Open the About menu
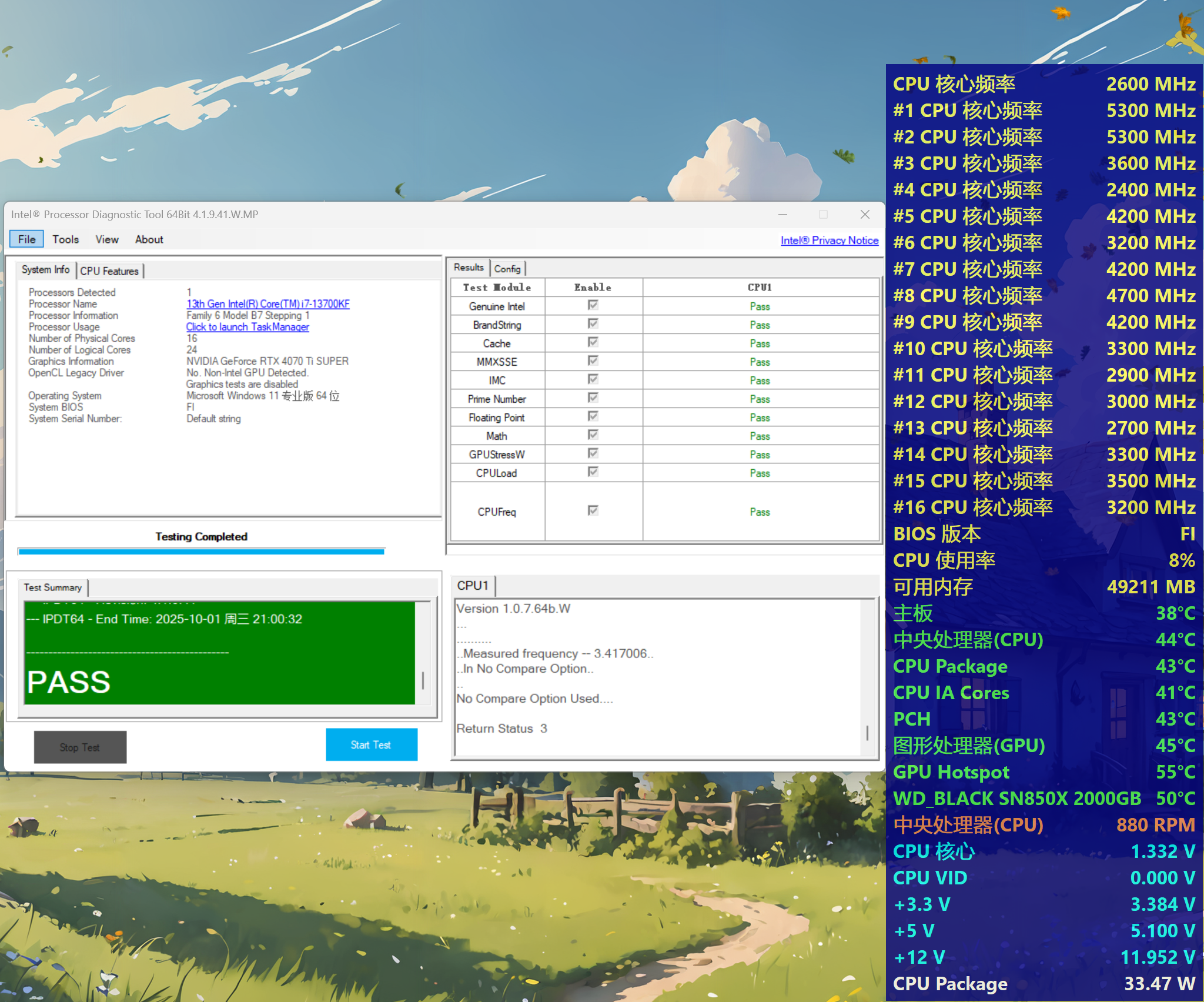Viewport: 1204px width, 1002px height. pos(149,239)
